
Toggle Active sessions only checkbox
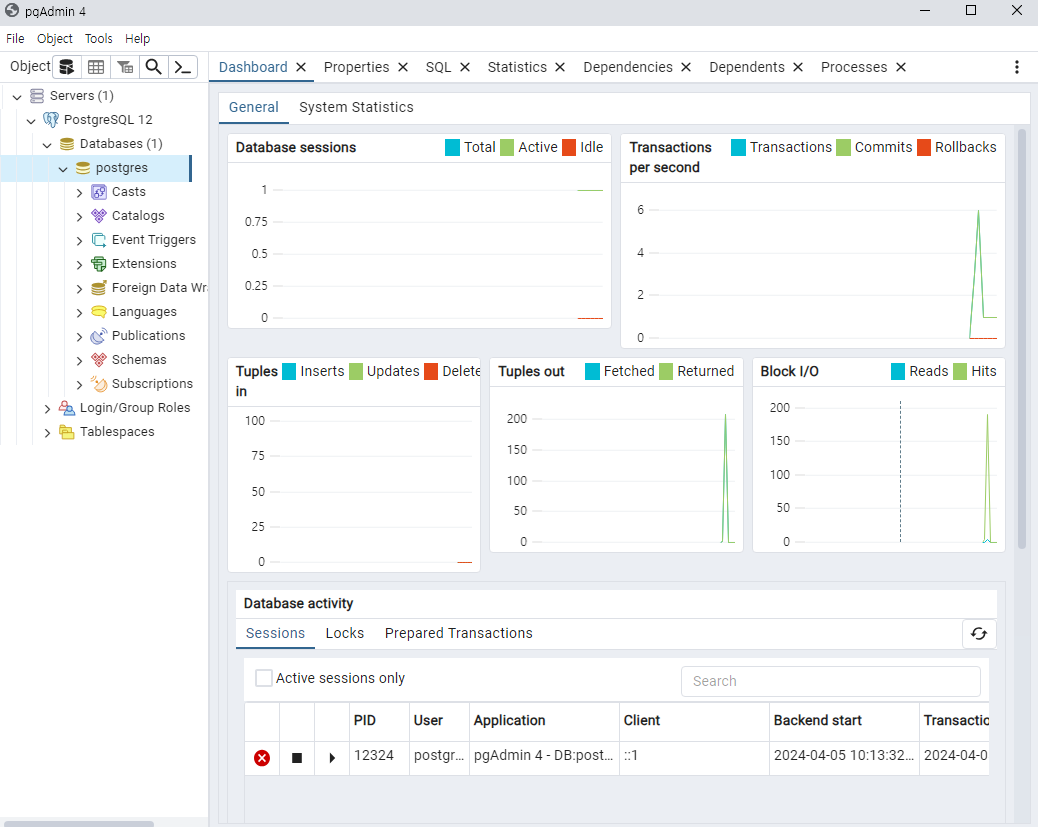(x=263, y=678)
